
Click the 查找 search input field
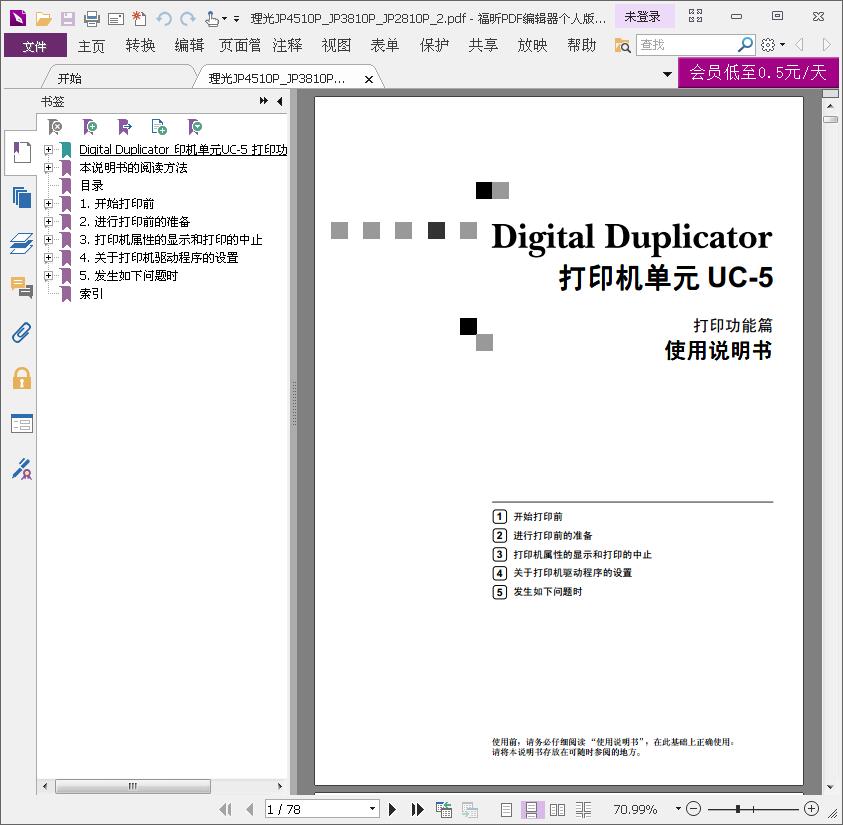pos(686,45)
